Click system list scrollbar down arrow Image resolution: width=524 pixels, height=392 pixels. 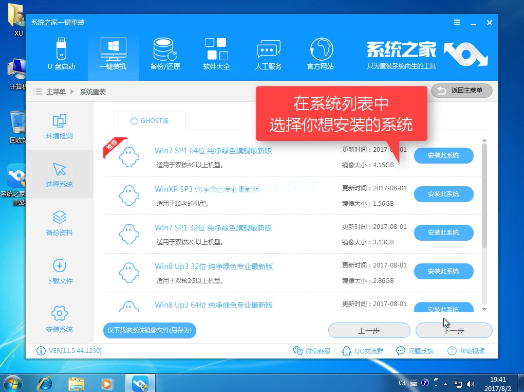point(485,309)
